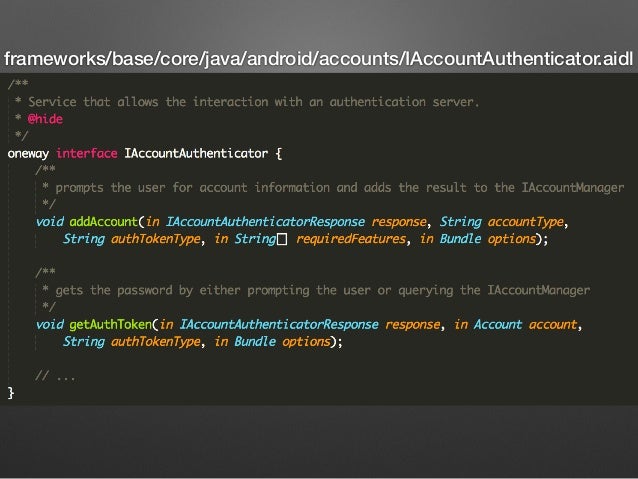Click the closing brace at the end of the interface
The image size is (638, 479).
[x=11, y=393]
